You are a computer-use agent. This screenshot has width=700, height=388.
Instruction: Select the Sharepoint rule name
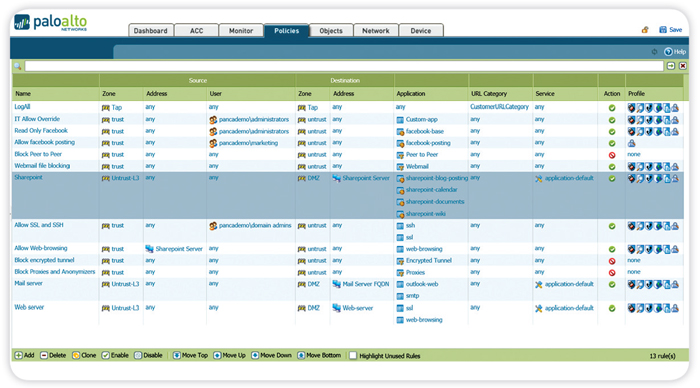(x=28, y=177)
